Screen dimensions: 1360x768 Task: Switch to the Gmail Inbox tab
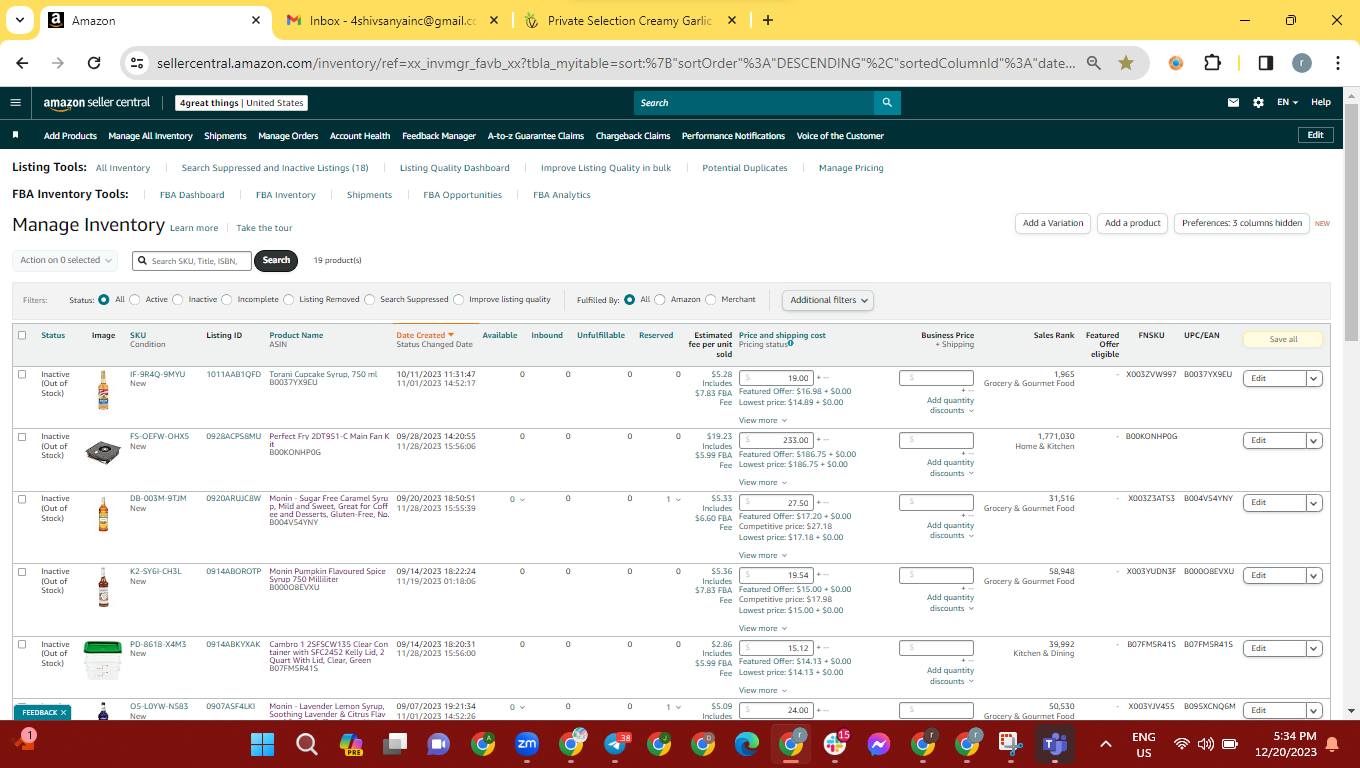coord(392,20)
